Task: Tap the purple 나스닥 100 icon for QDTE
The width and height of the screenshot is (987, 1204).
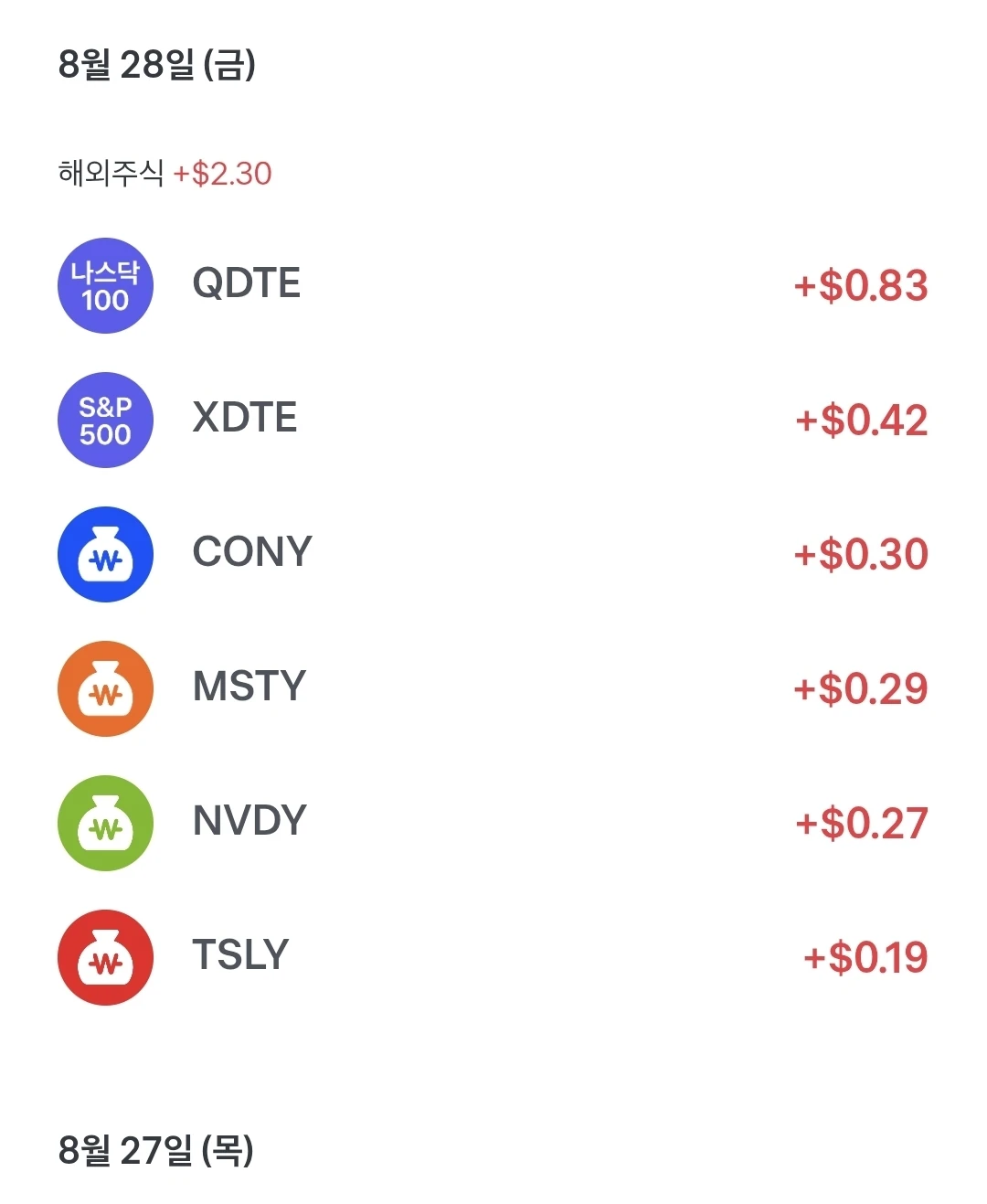Action: 105,285
